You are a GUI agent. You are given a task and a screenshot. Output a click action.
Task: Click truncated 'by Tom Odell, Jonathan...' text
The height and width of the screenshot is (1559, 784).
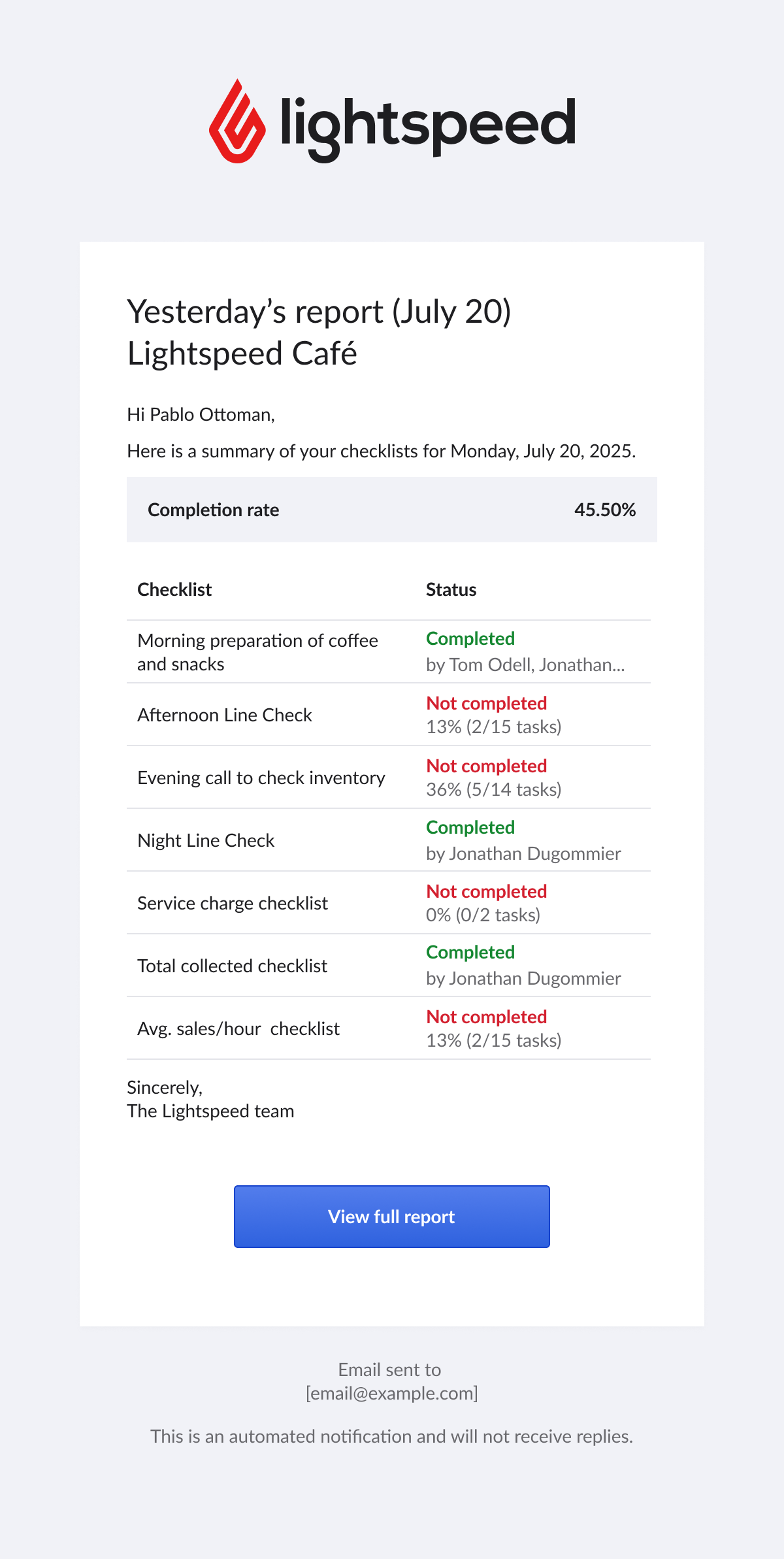pos(525,665)
